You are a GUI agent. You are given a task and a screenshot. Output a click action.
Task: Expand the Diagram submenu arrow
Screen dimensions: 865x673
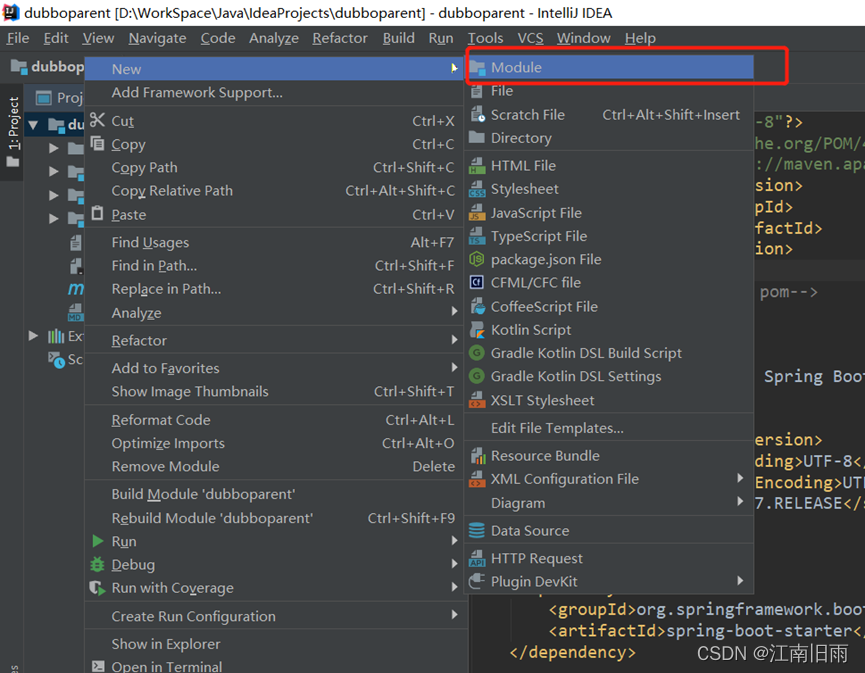[740, 501]
